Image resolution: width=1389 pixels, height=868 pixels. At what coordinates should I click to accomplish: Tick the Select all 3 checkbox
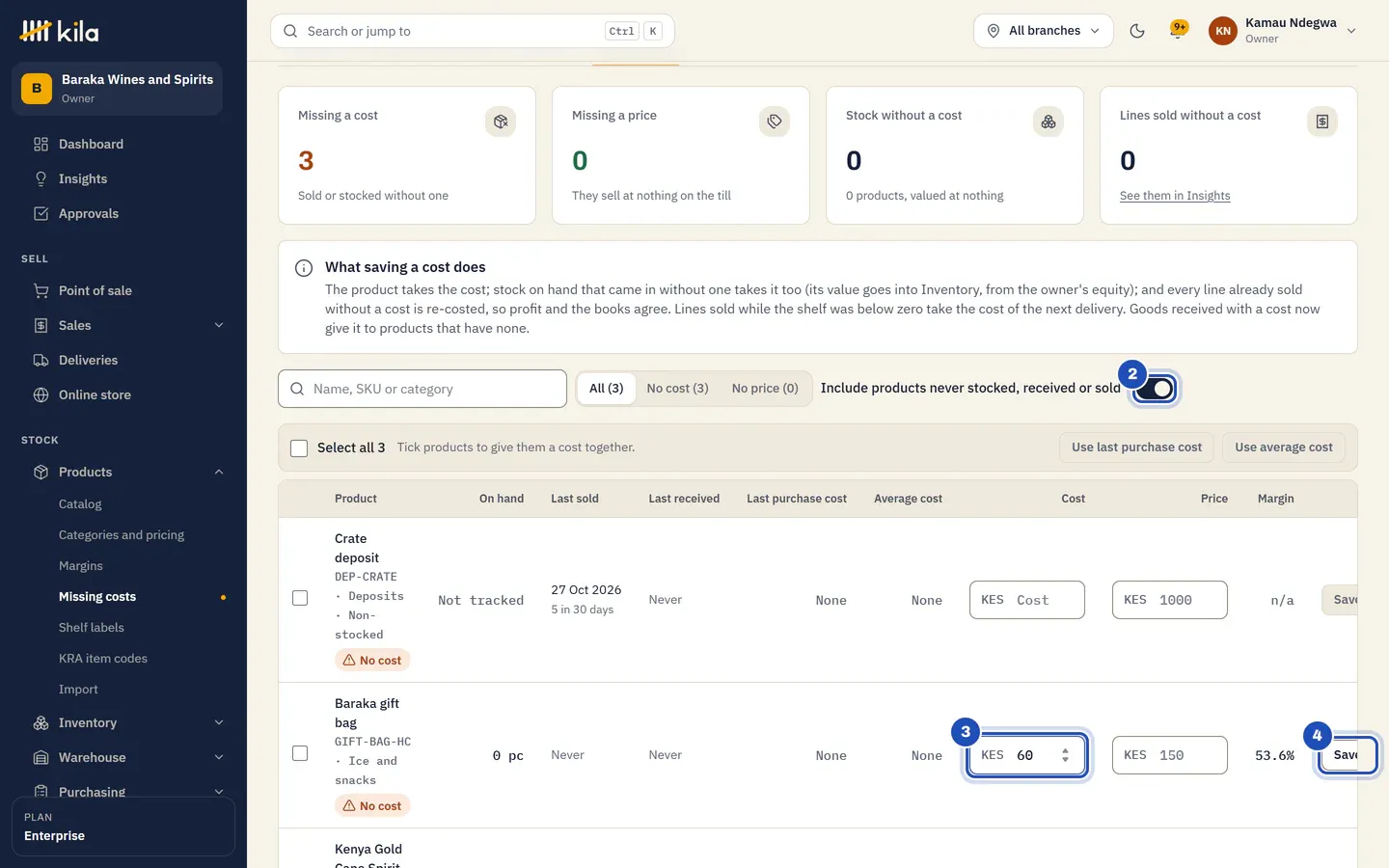[299, 448]
